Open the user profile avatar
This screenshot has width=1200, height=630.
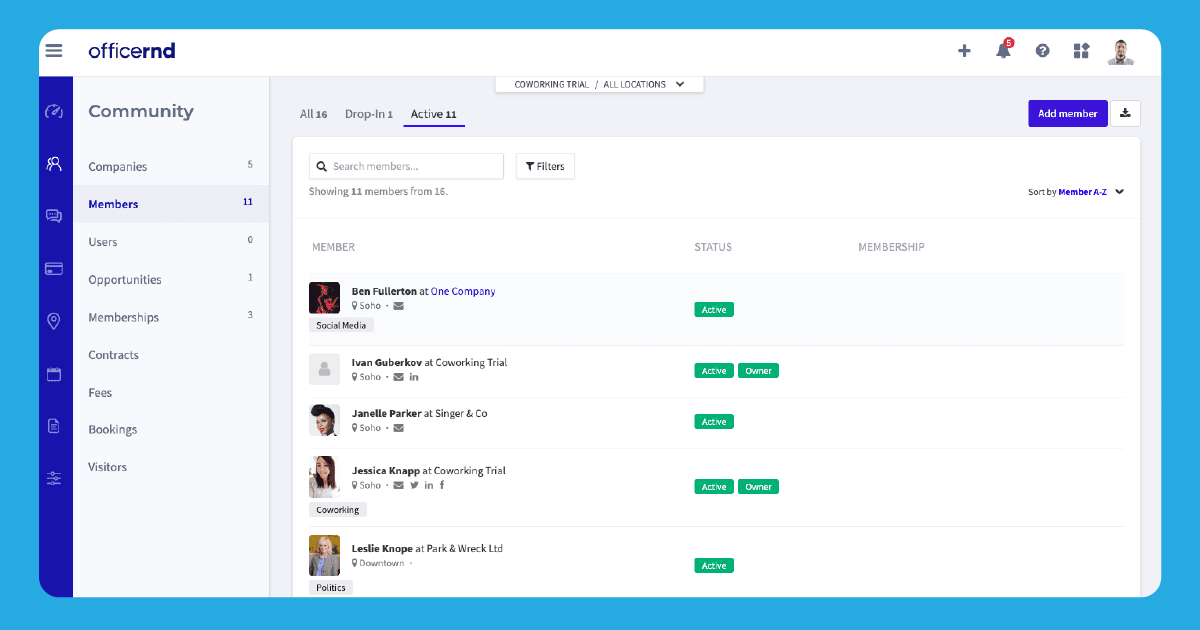click(x=1121, y=51)
